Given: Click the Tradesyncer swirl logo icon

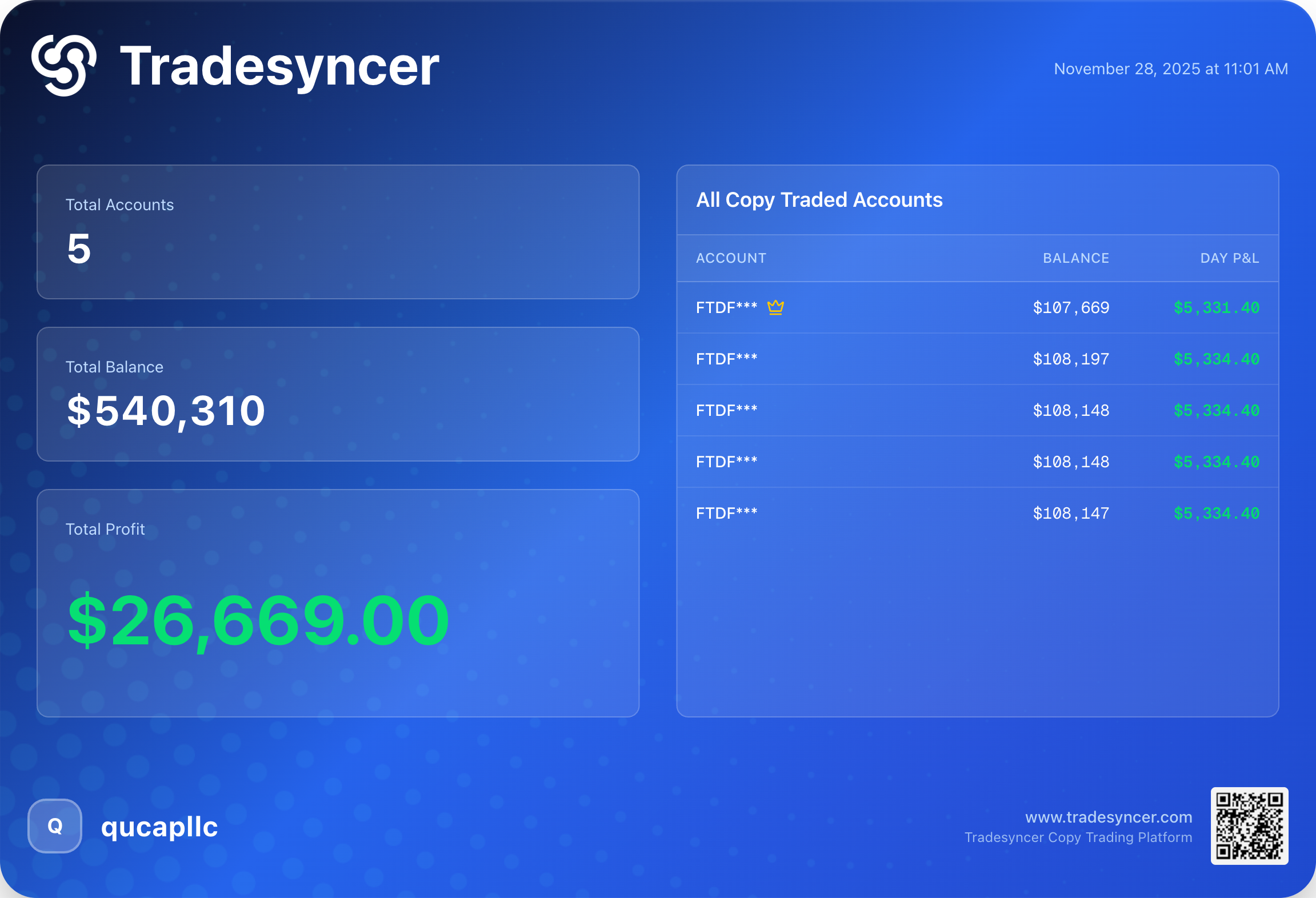Looking at the screenshot, I should pos(64,66).
